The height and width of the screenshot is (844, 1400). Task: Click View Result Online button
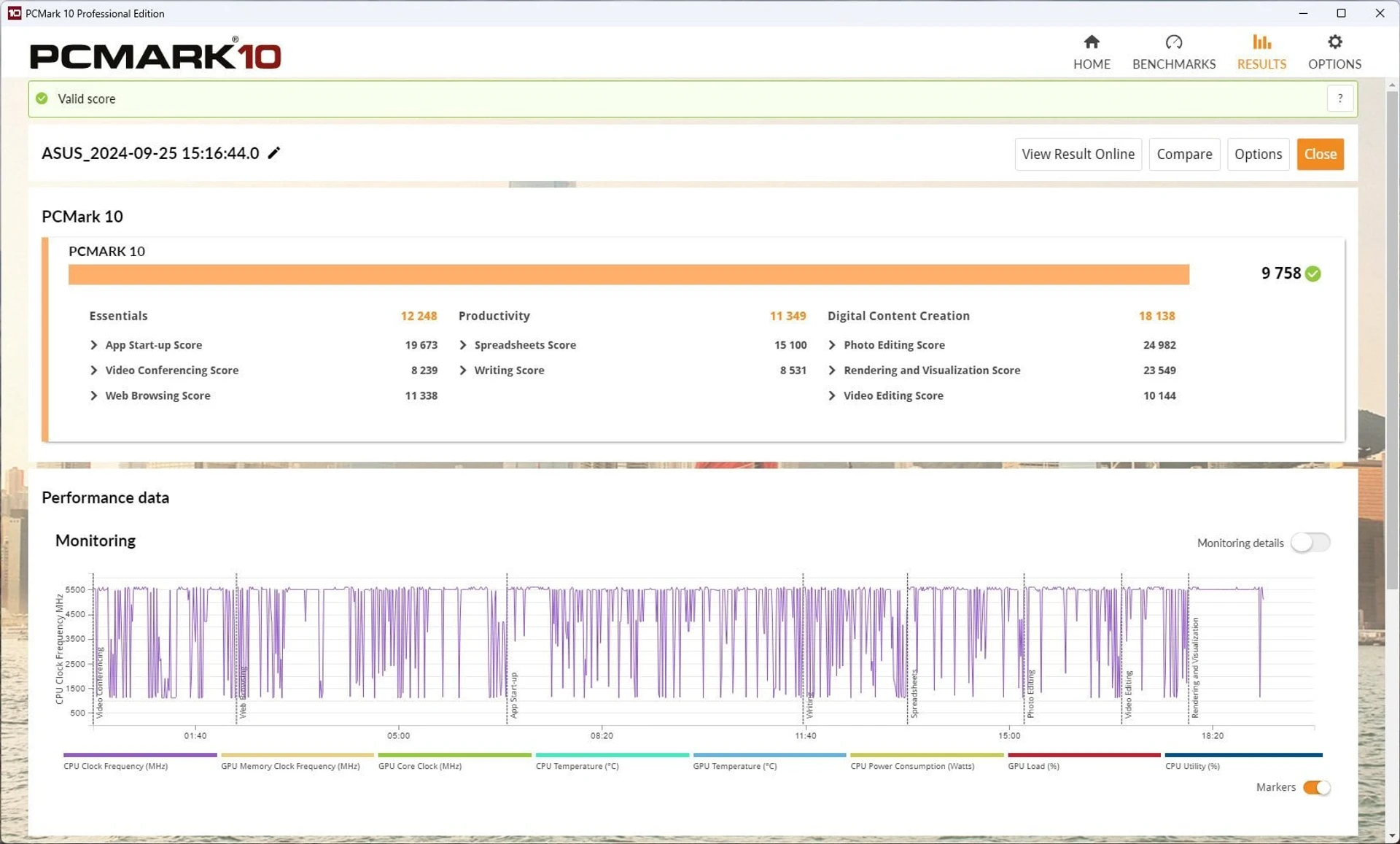pos(1078,154)
